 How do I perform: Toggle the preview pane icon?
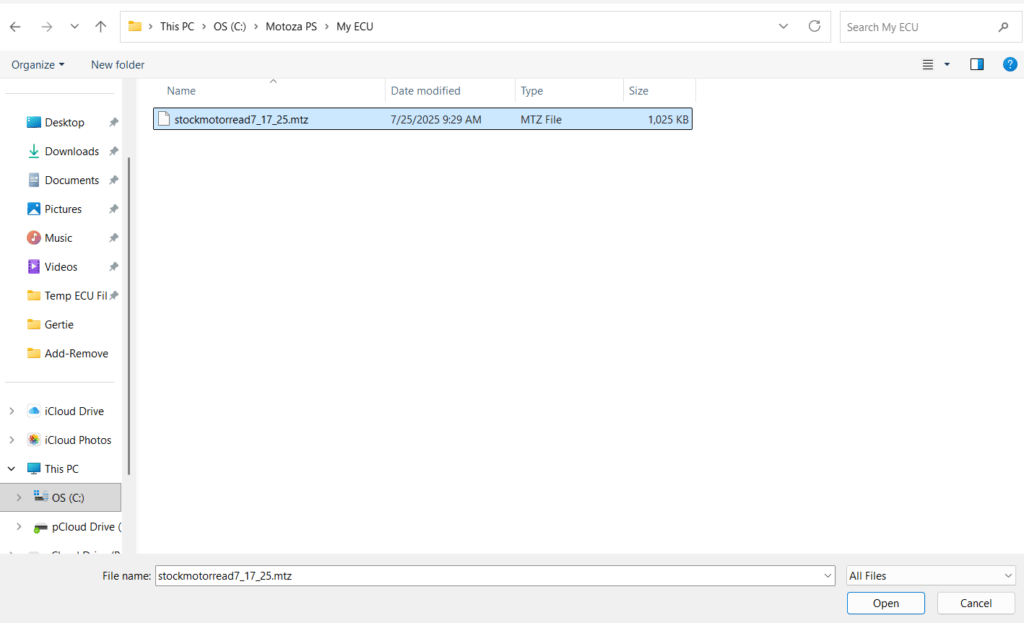click(977, 64)
